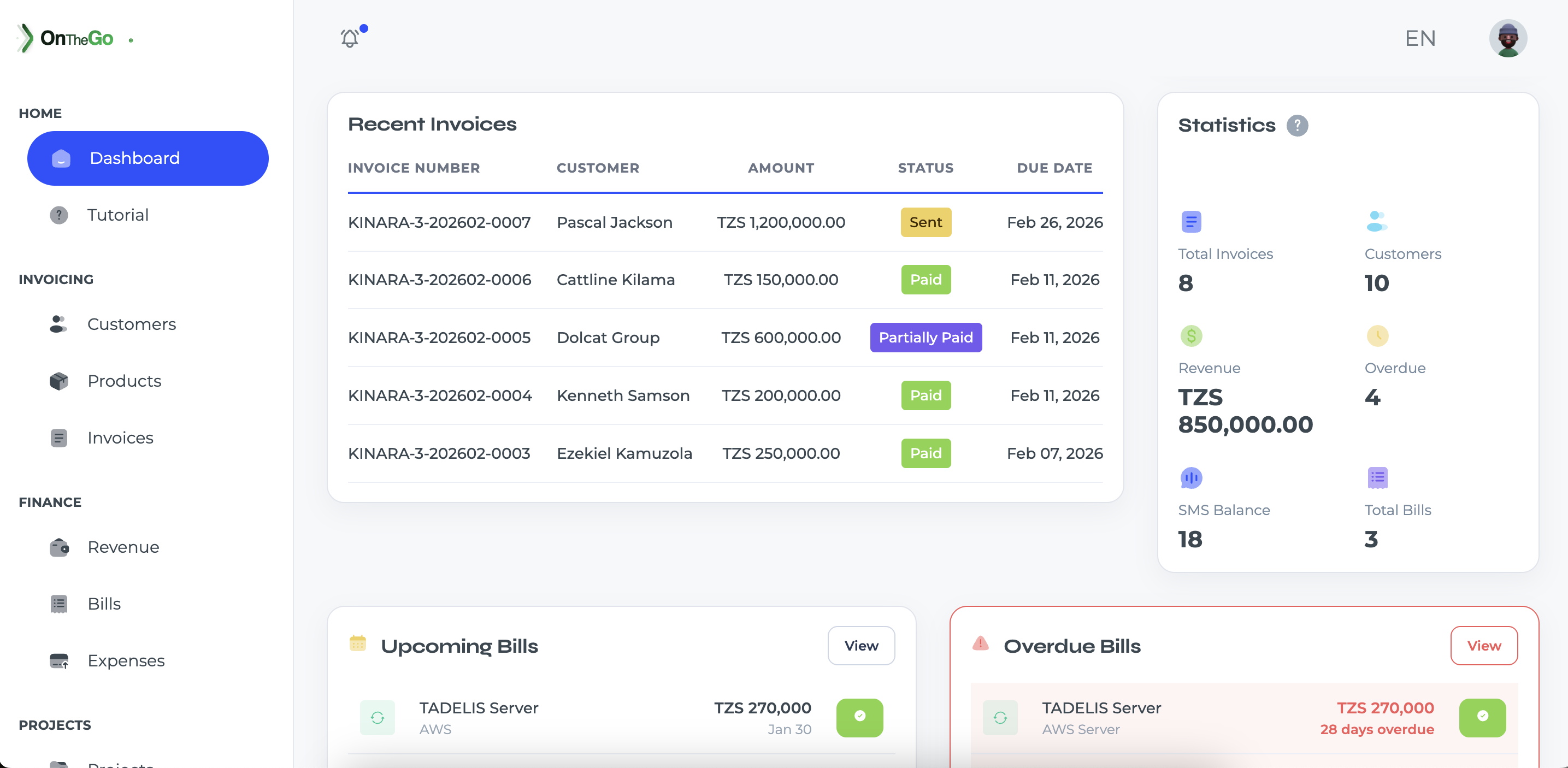Click View on Overdue Bills
1568x768 pixels.
click(1484, 646)
